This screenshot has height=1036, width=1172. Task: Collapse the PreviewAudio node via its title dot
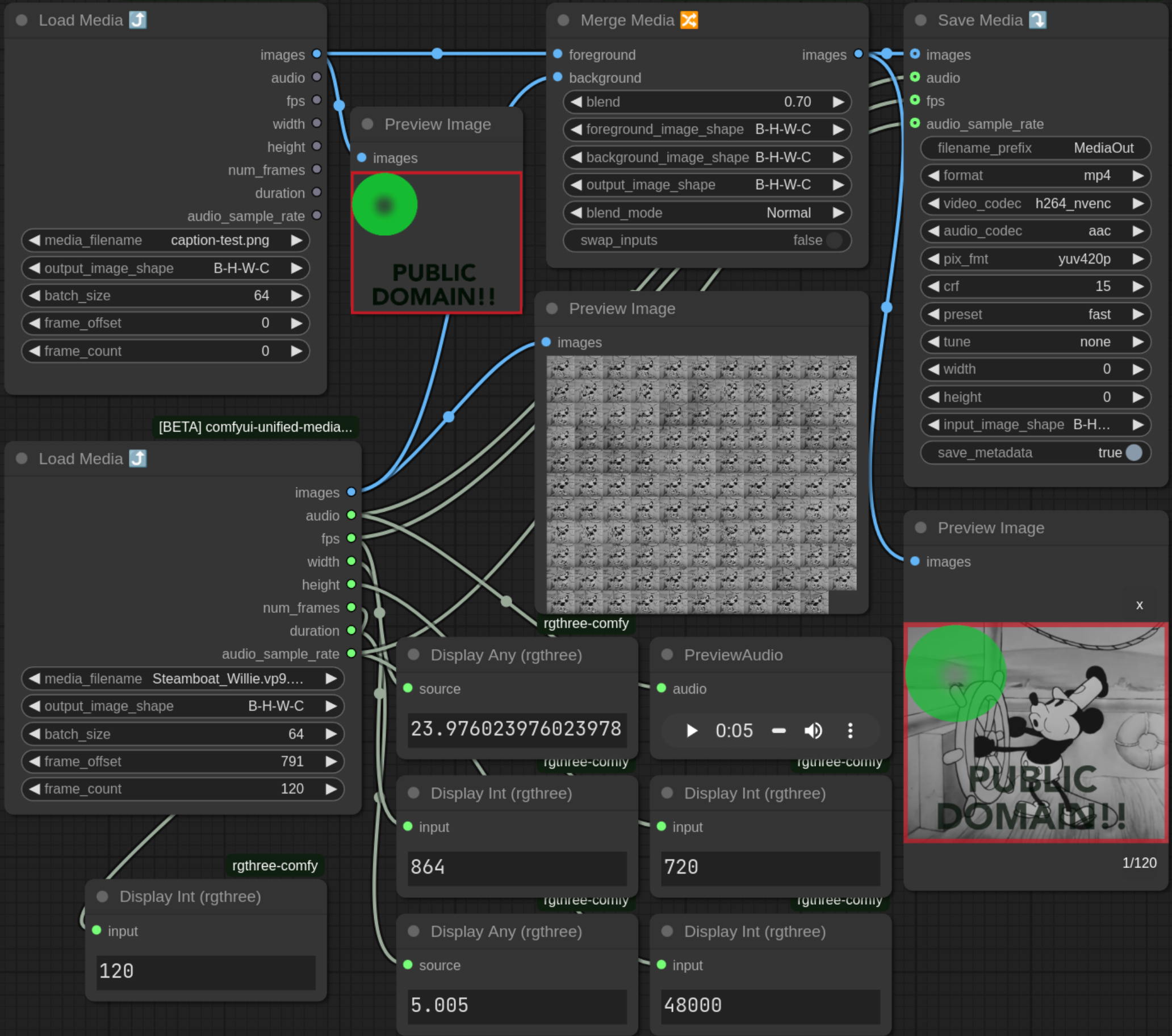tap(667, 654)
